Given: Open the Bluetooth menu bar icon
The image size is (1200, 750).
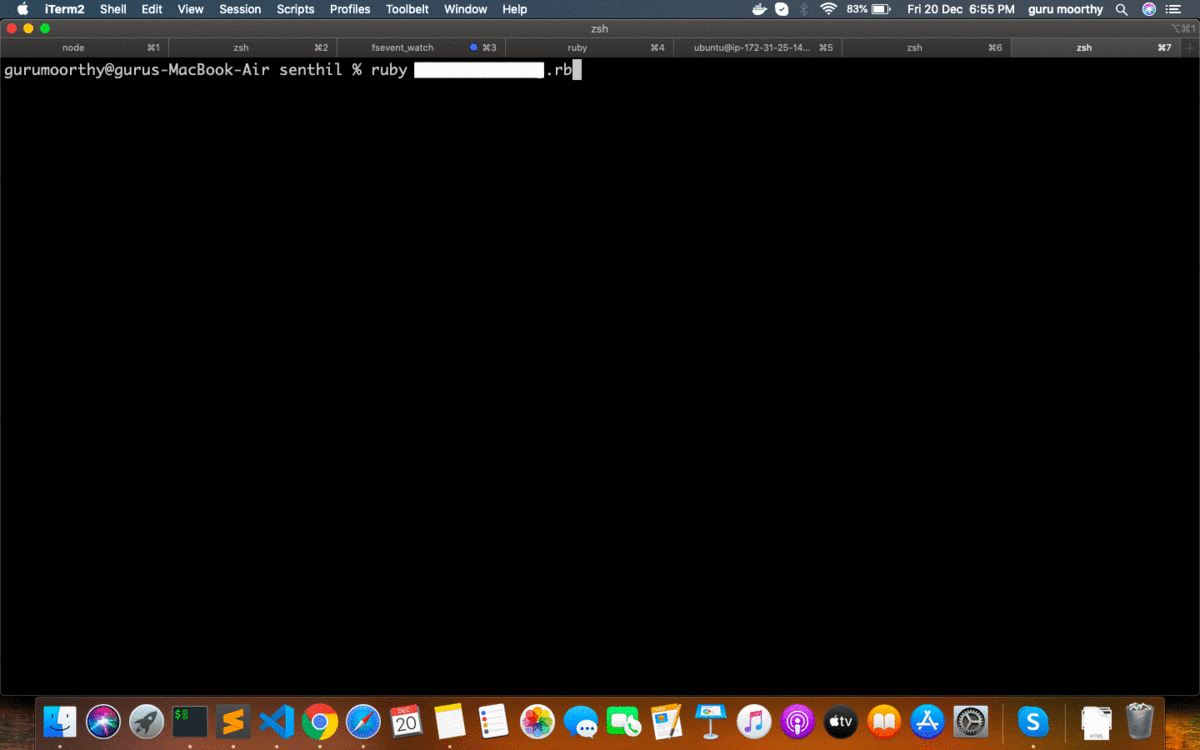Looking at the screenshot, I should pos(804,9).
